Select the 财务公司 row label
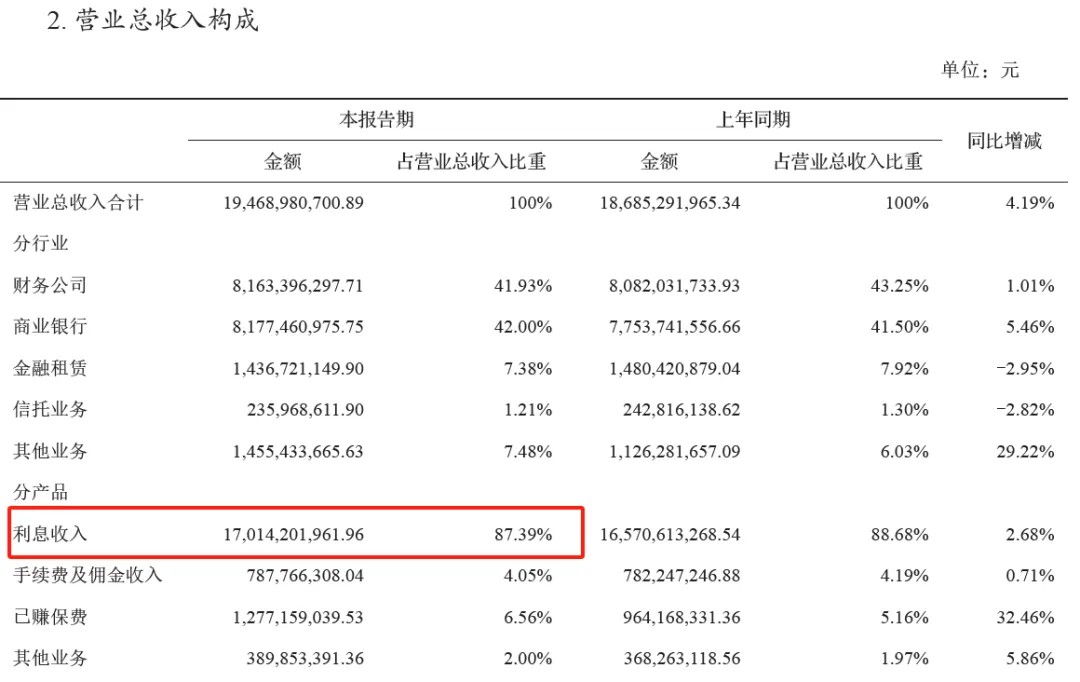Image resolution: width=1080 pixels, height=682 pixels. coord(50,285)
